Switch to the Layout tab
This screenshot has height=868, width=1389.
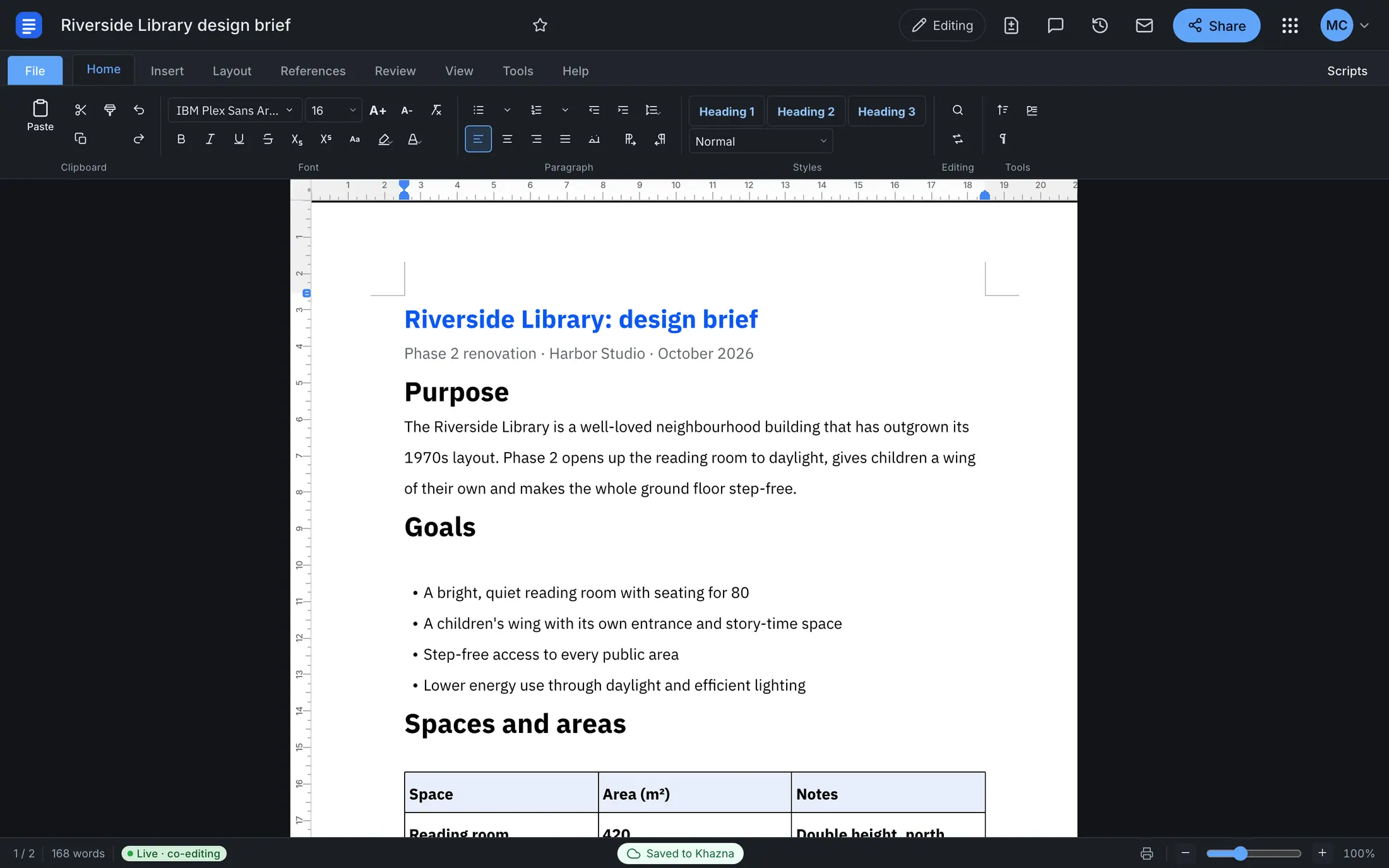[232, 71]
